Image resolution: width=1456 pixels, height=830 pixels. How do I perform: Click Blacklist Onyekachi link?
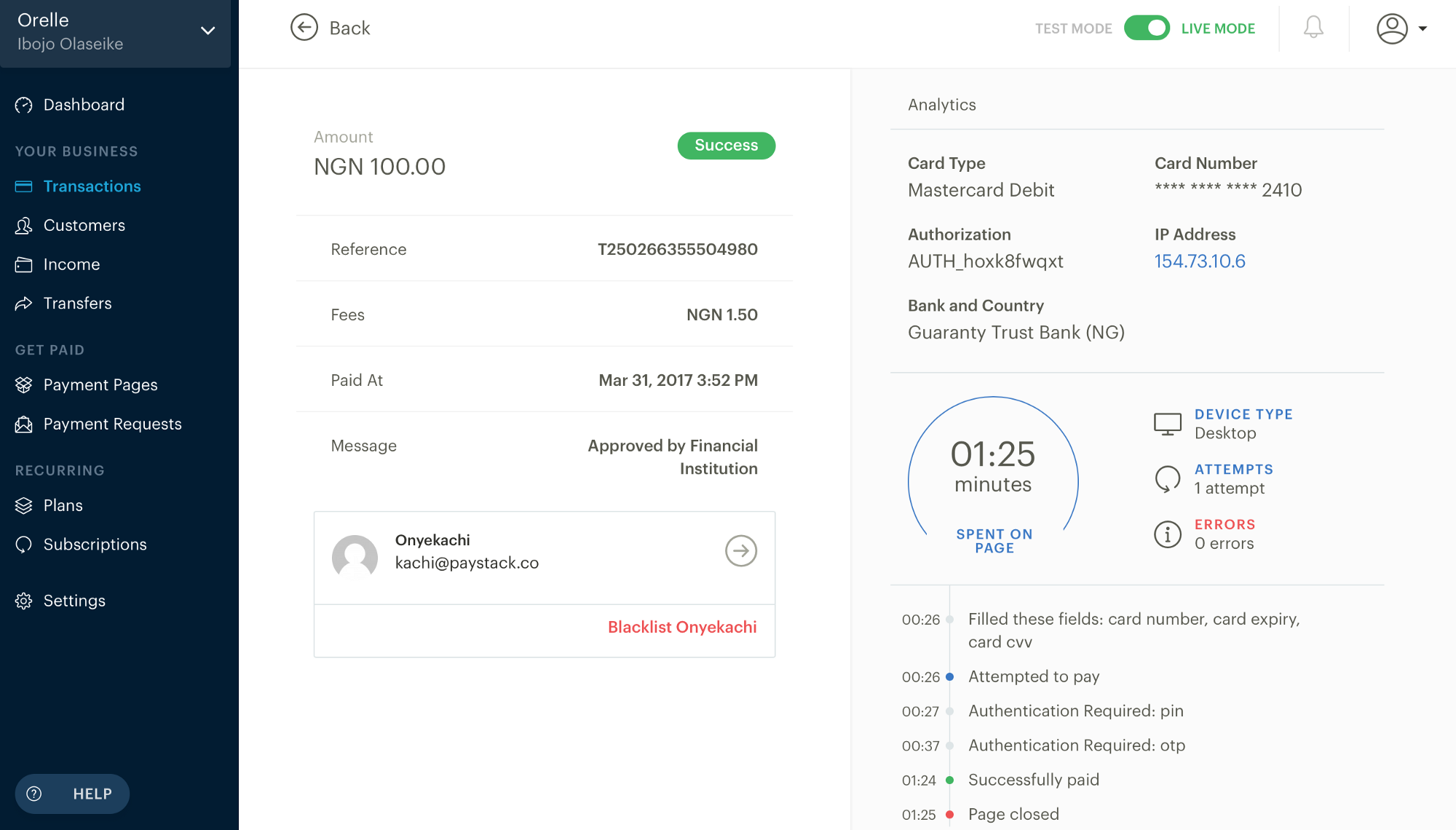click(x=682, y=628)
